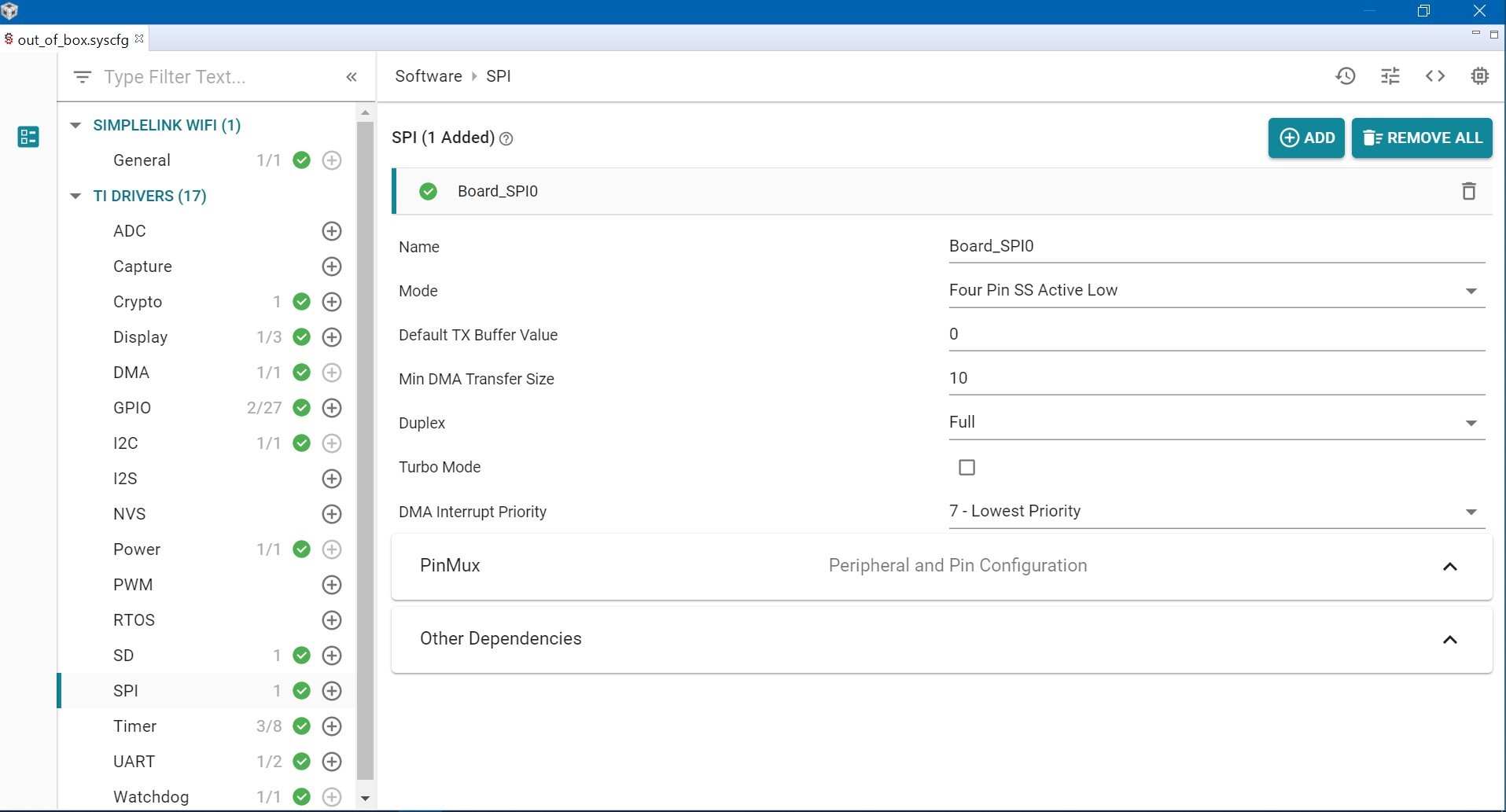This screenshot has height=812, width=1506.
Task: Add an I2S instance with plus icon
Action: click(x=332, y=479)
